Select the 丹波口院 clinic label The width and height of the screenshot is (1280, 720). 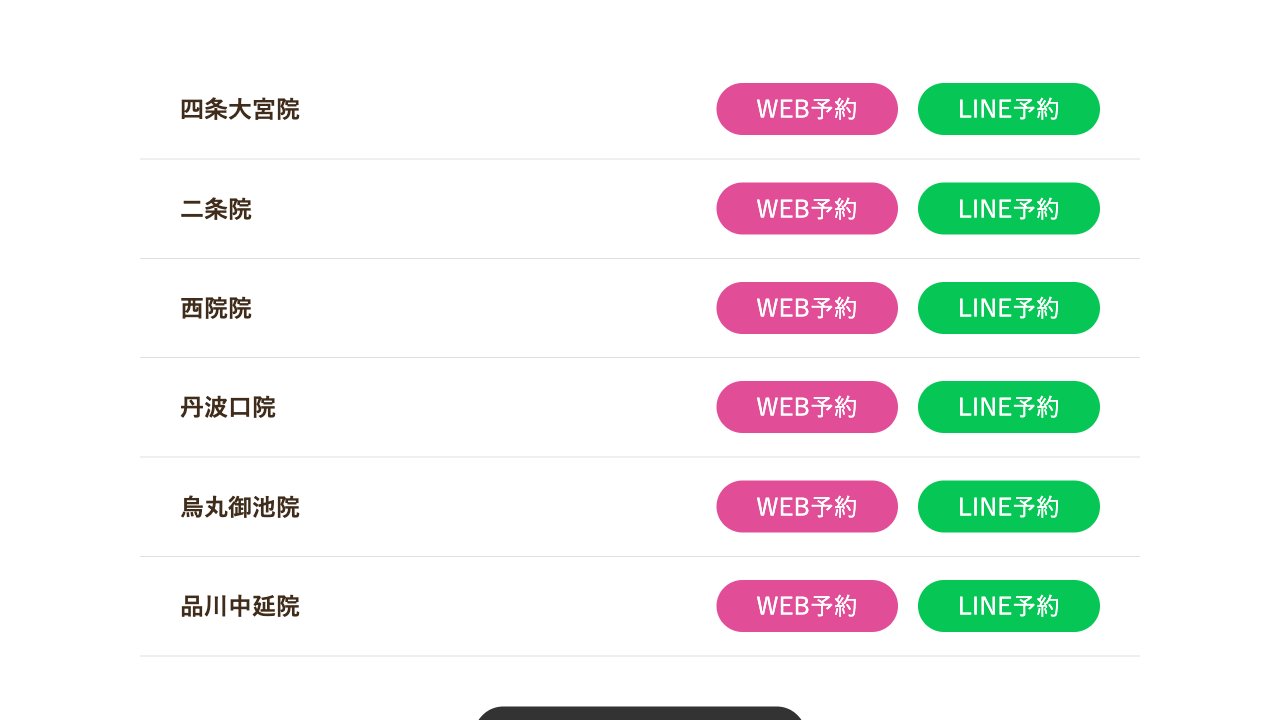coord(228,407)
